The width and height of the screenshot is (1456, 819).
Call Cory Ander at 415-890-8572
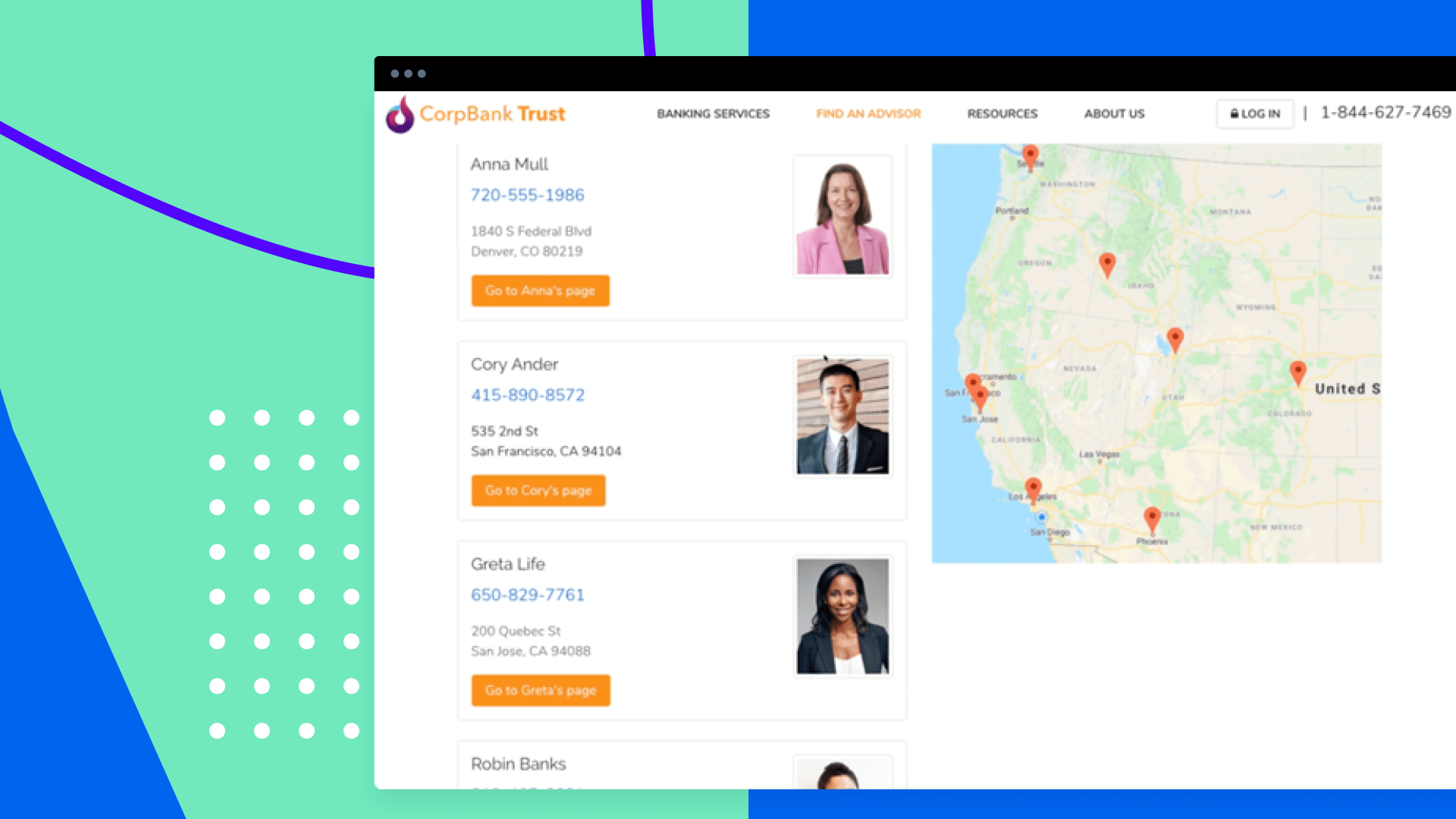tap(528, 395)
